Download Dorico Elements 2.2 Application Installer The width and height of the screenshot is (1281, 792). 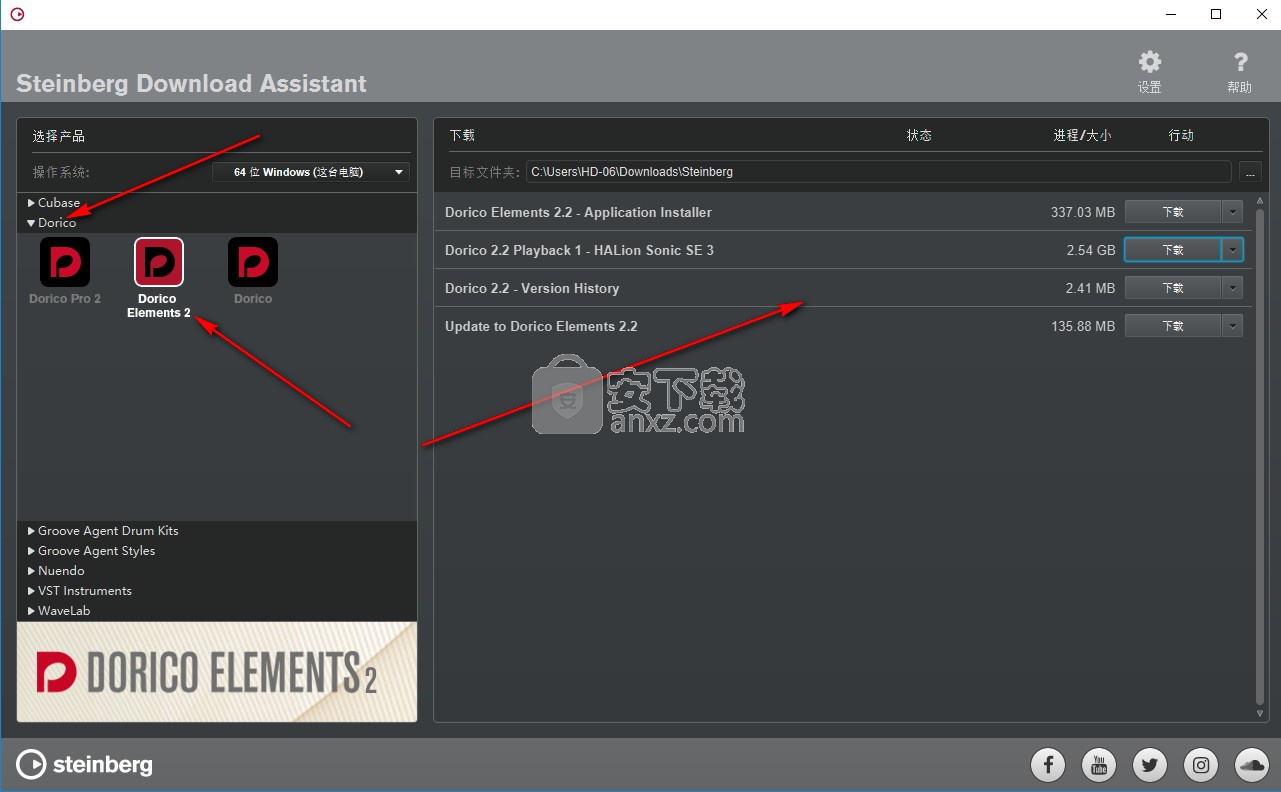click(x=1173, y=212)
